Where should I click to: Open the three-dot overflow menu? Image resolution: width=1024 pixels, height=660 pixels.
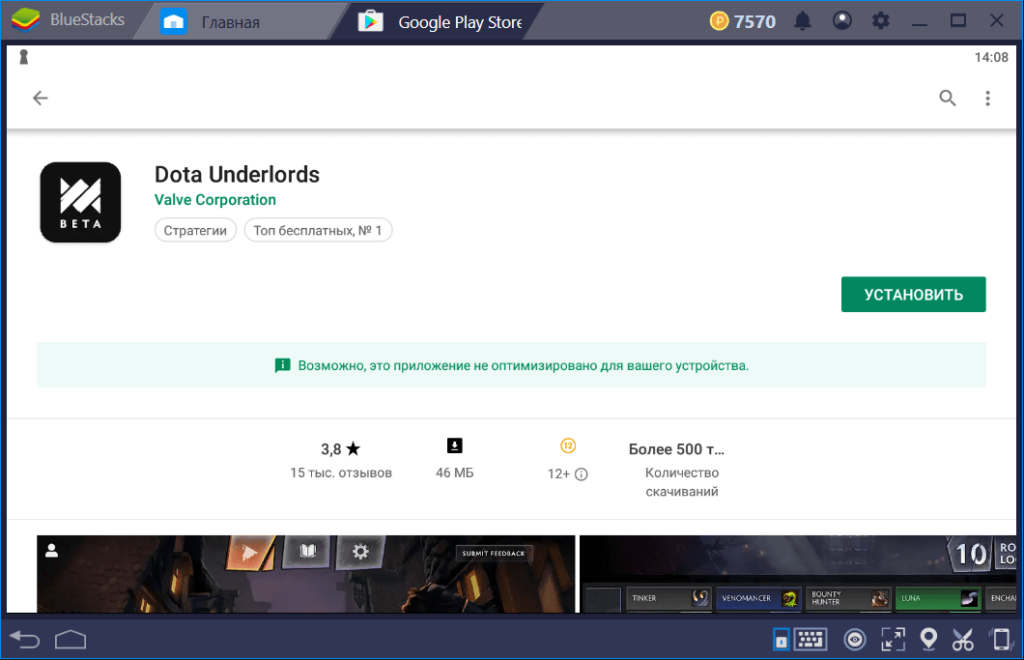tap(987, 98)
